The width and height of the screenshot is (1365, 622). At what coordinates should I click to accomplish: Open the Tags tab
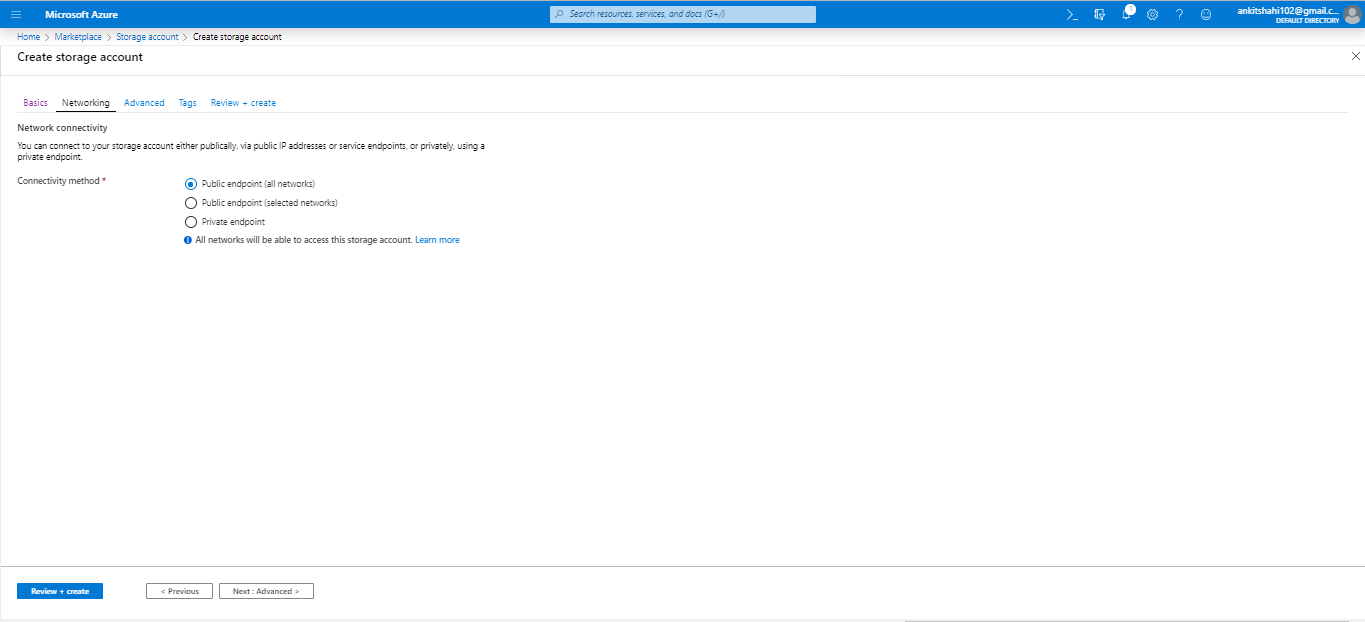tap(187, 102)
